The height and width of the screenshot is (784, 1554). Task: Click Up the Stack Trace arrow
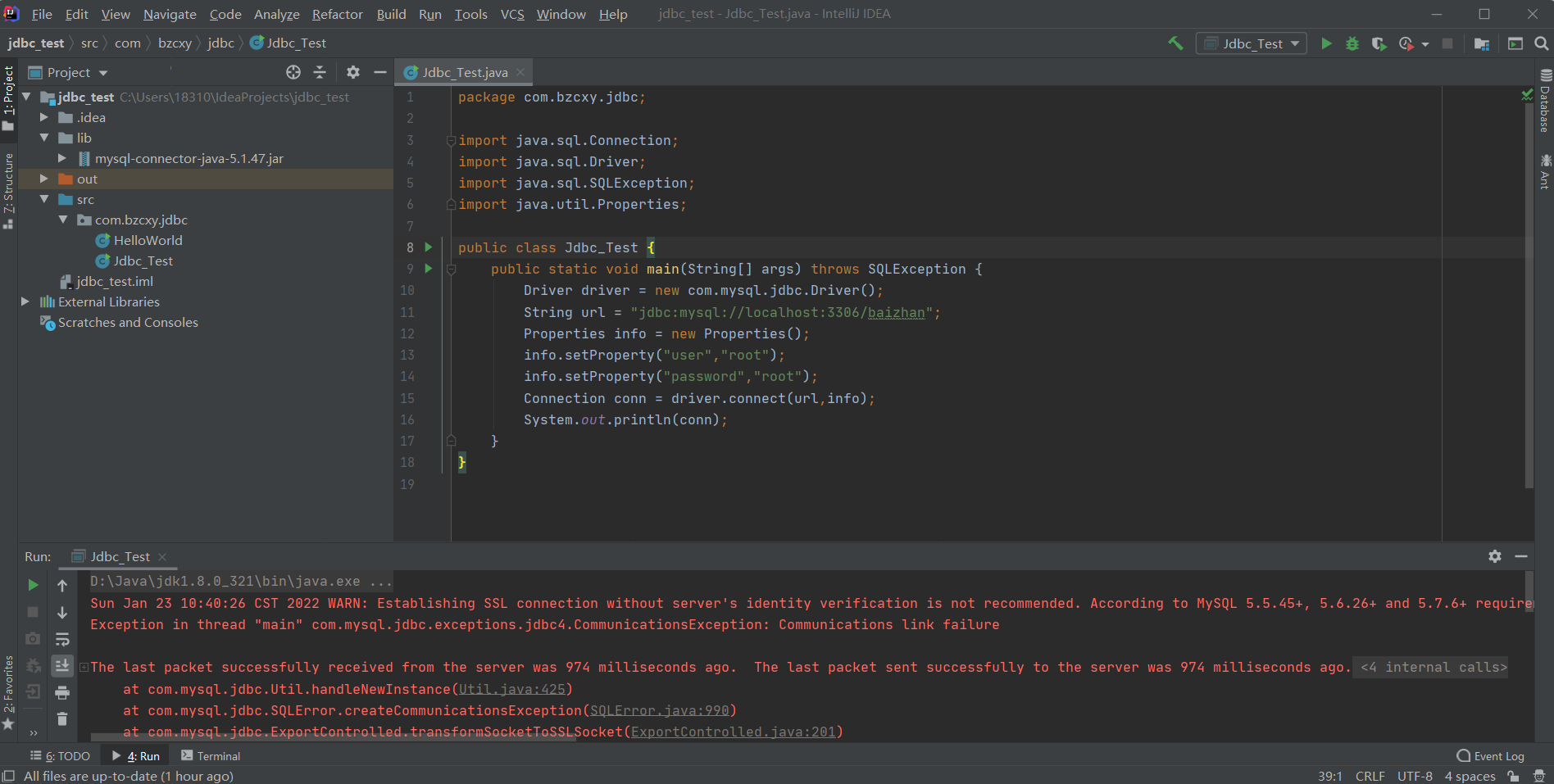click(x=62, y=585)
